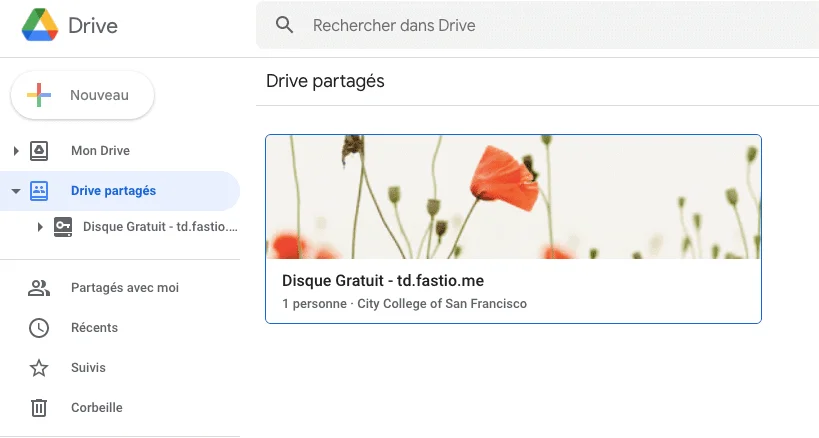Click the Google Drive logo icon
This screenshot has height=438, width=819.
pyautogui.click(x=40, y=25)
